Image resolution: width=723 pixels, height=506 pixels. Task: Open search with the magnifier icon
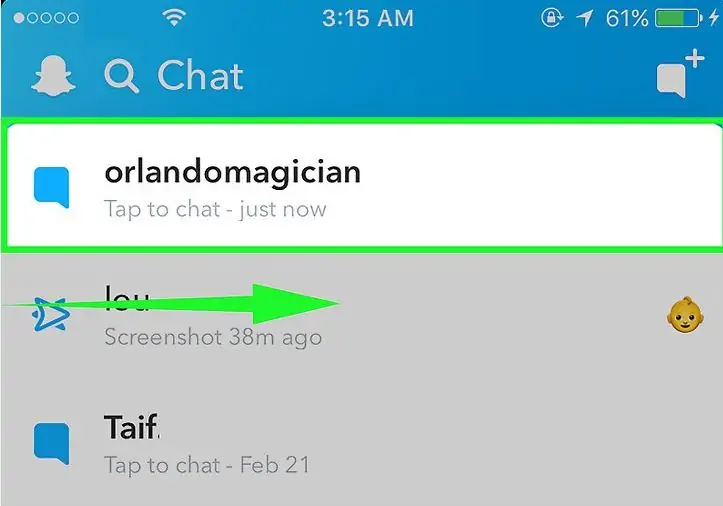122,77
